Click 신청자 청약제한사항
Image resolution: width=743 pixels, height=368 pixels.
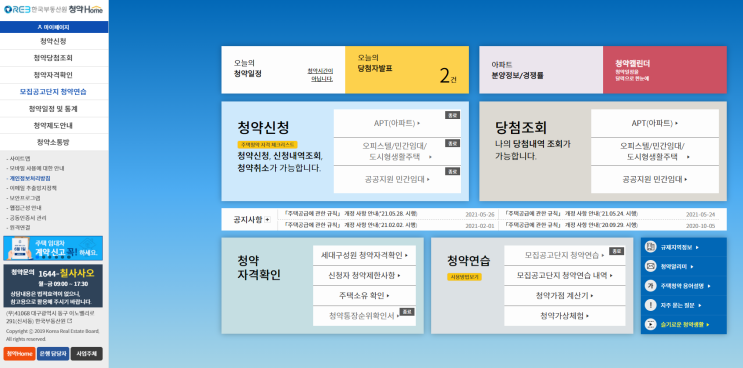364,275
